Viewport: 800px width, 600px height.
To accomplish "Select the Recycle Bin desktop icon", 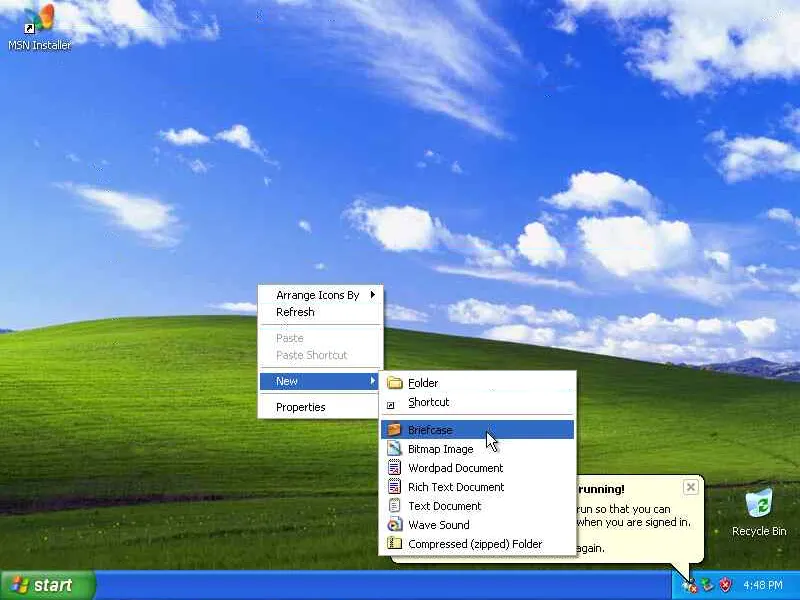I will [759, 512].
